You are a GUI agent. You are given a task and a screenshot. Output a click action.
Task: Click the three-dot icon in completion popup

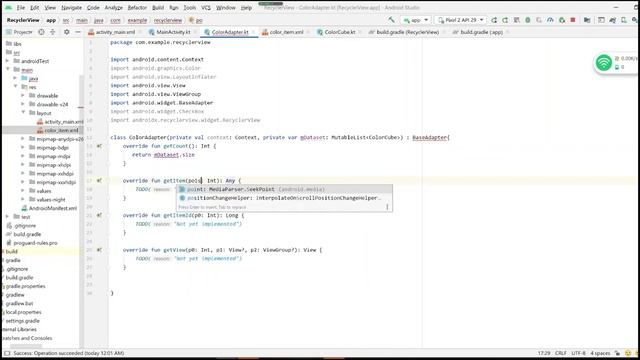[x=387, y=207]
